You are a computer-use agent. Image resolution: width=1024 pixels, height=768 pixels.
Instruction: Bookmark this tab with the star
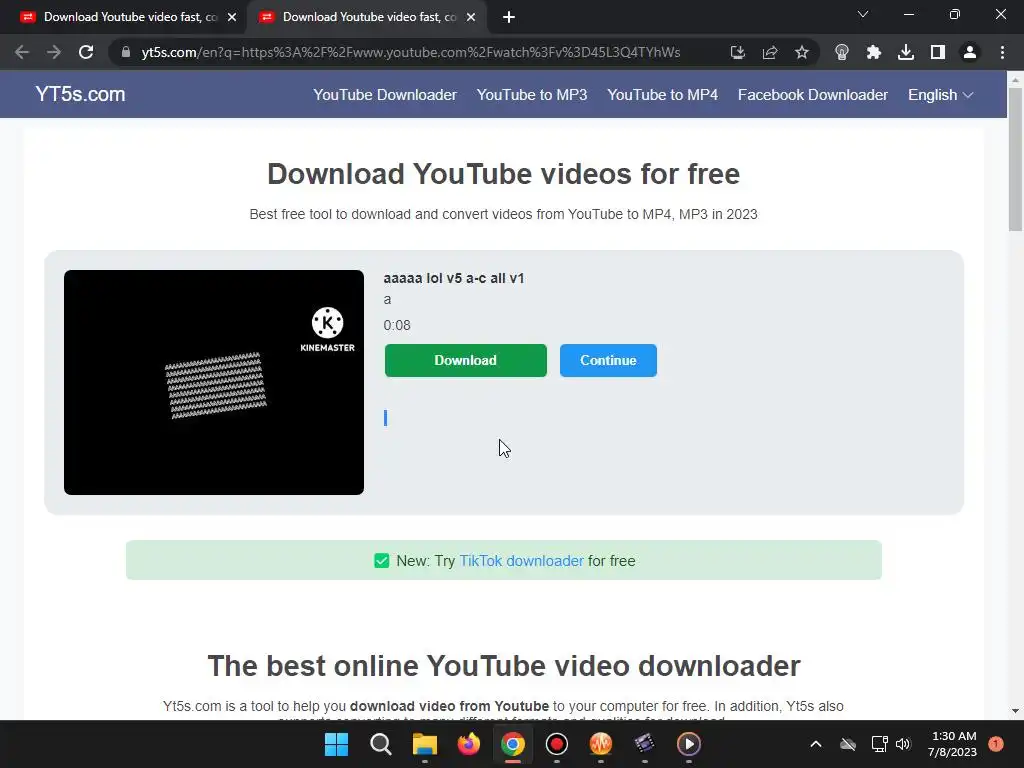point(801,52)
